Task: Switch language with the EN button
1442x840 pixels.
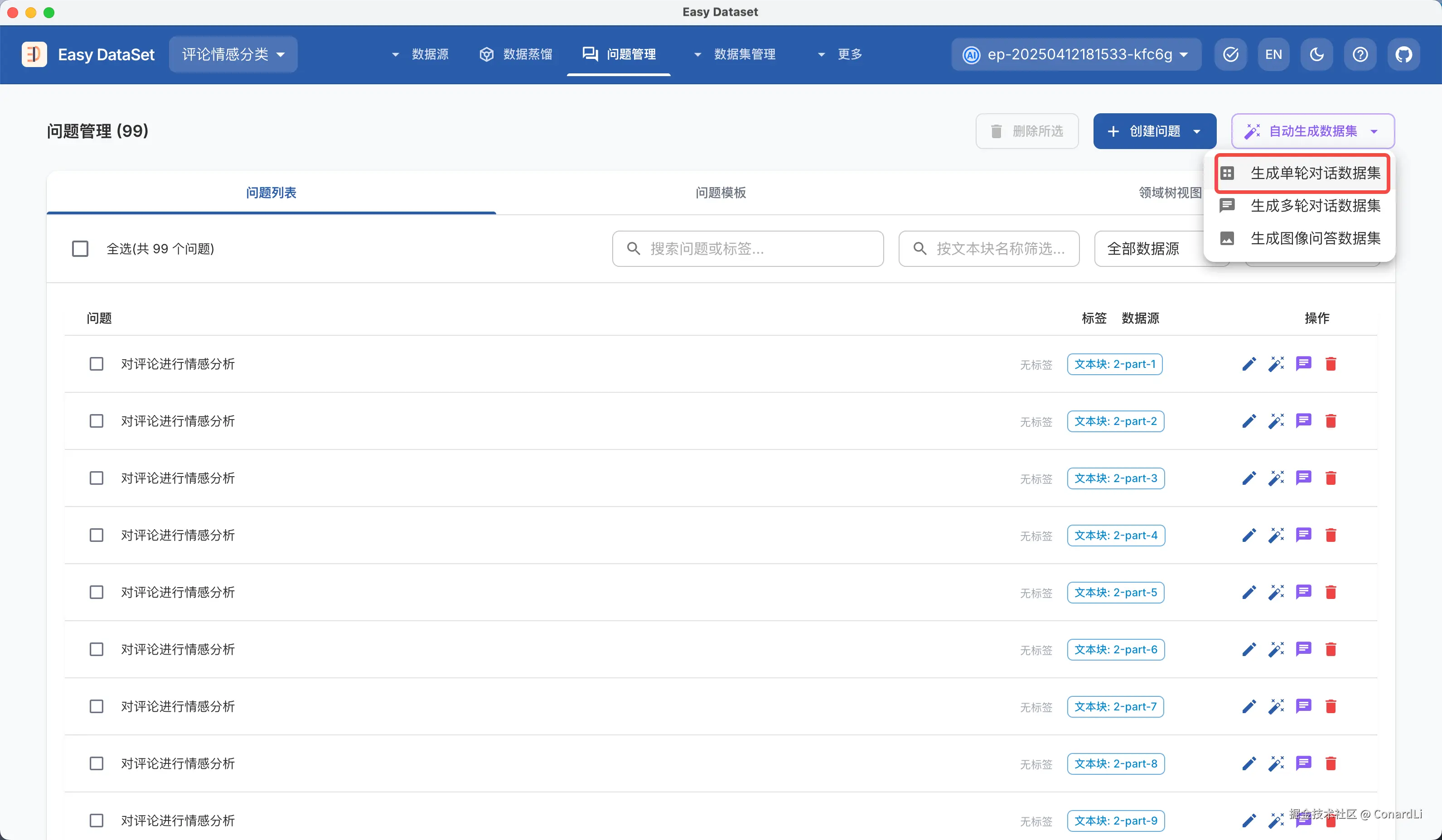Action: (x=1273, y=54)
